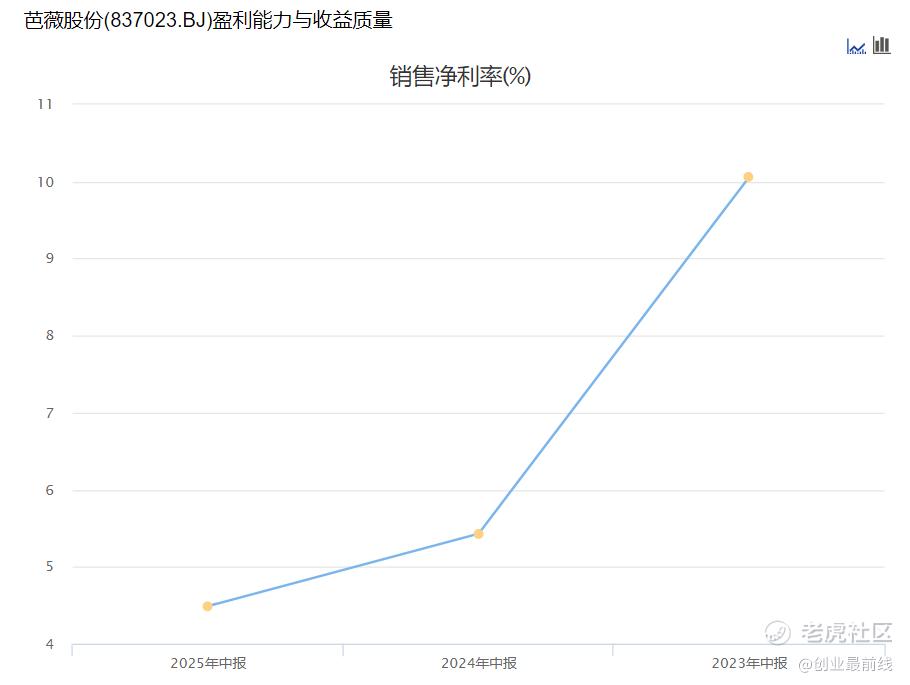Click line segment between 2025 and 2024 points
The image size is (910, 685).
coord(343,570)
